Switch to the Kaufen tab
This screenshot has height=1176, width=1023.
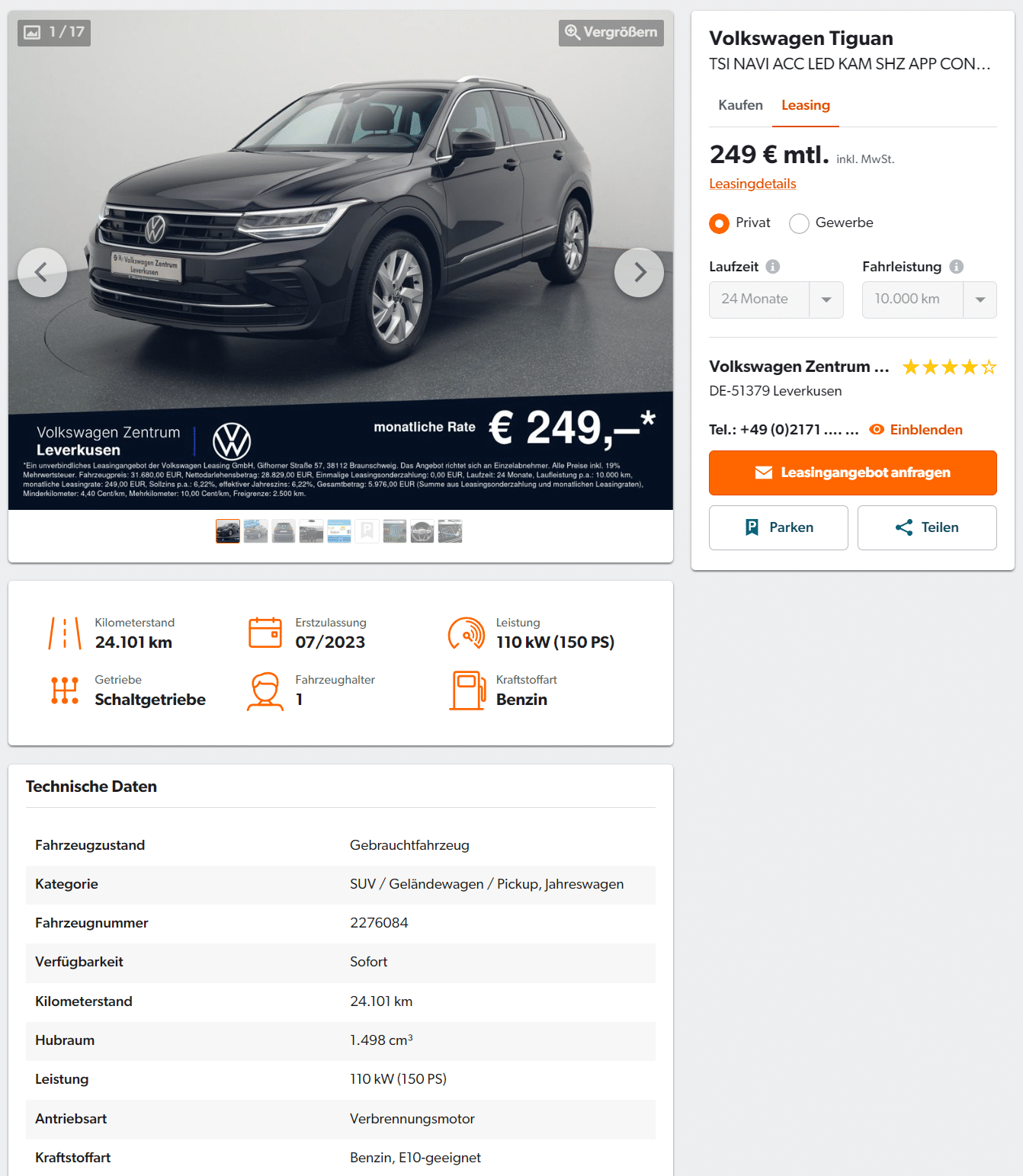click(740, 105)
